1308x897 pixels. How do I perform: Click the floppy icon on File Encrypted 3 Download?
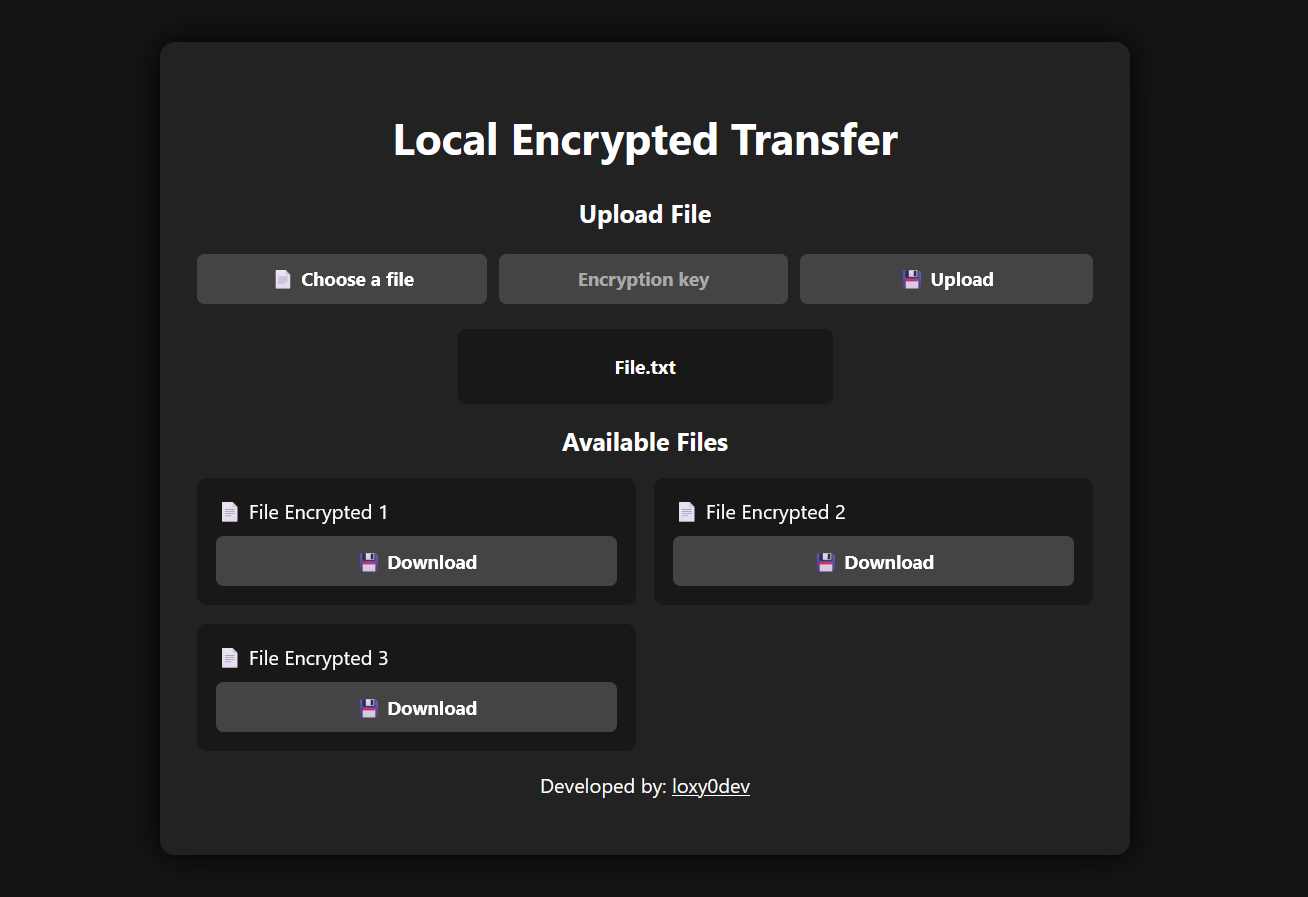[x=369, y=708]
